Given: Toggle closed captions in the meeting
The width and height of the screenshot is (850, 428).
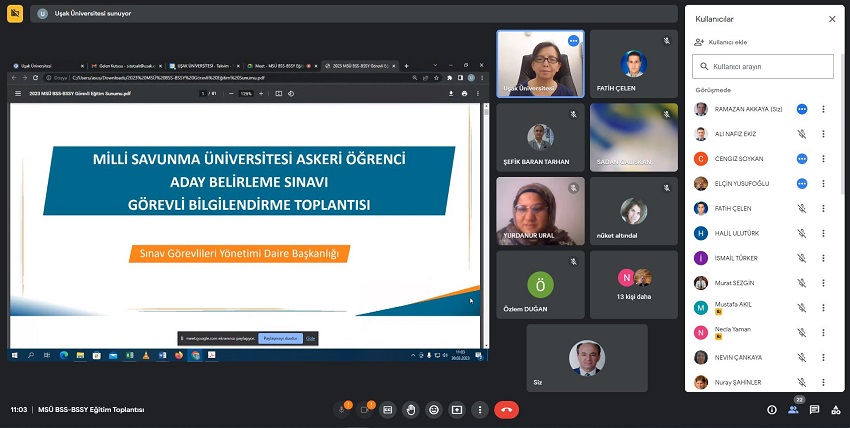Looking at the screenshot, I should tap(388, 409).
